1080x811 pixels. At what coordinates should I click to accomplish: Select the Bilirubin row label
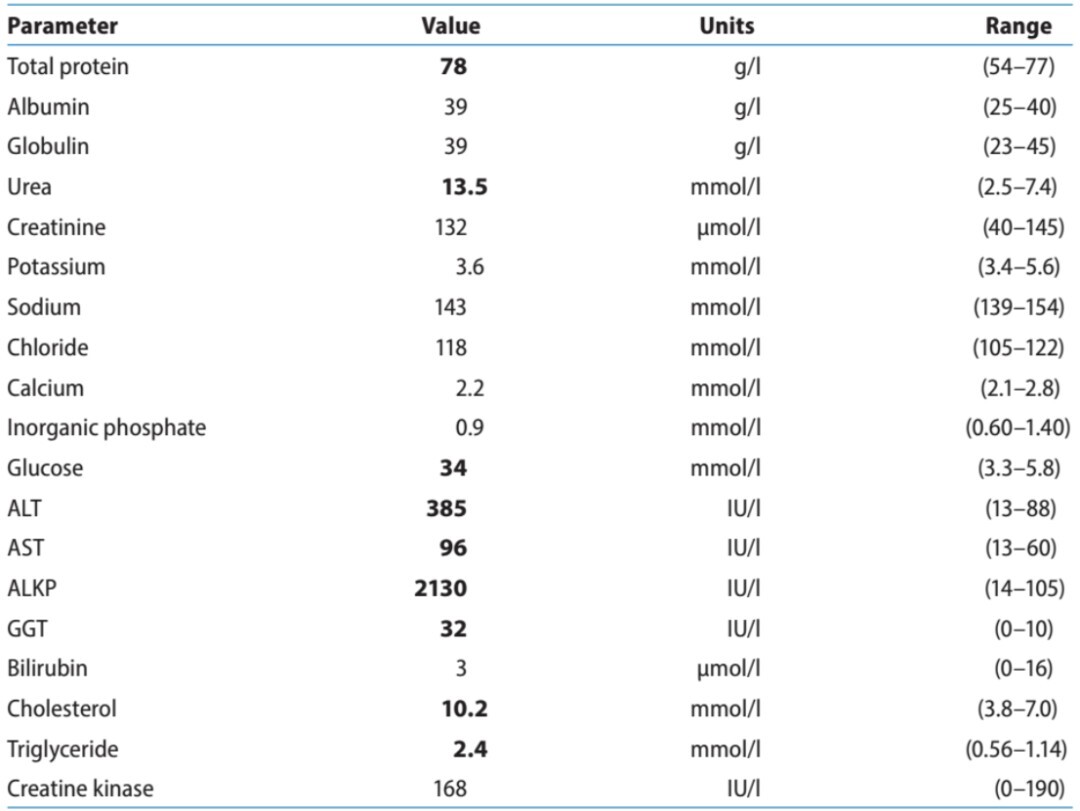click(x=47, y=668)
